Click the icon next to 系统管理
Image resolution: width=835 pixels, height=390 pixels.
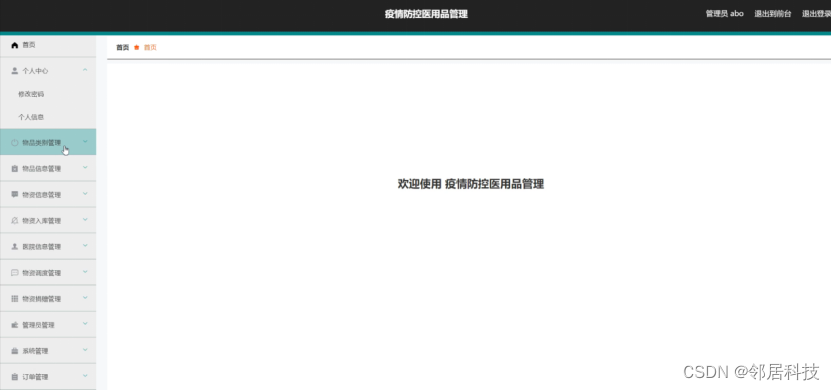tap(15, 351)
